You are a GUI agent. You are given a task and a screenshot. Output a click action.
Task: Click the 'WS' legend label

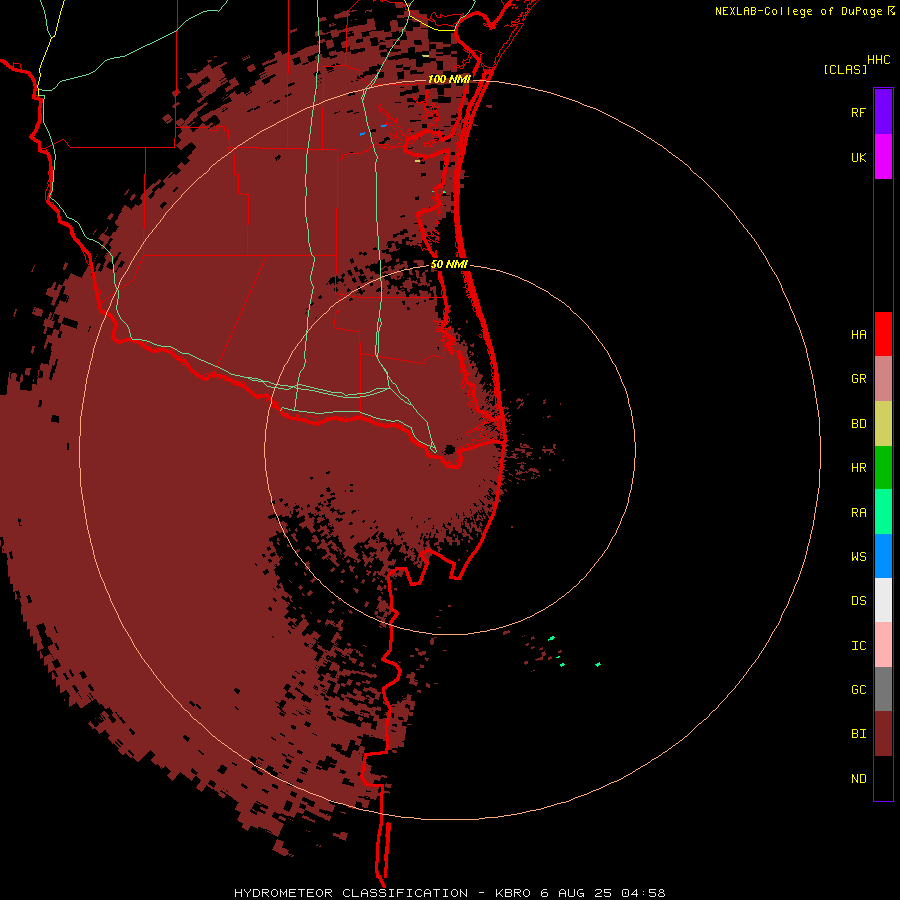[858, 557]
